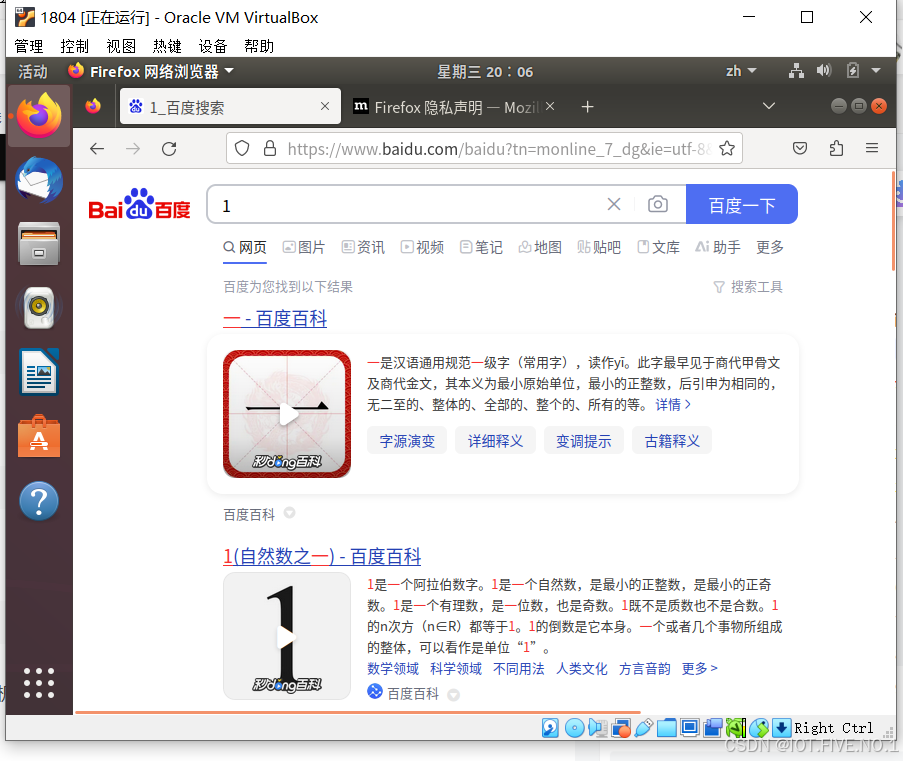The width and height of the screenshot is (903, 761).
Task: Open VirtualBox 视图 menu
Action: (x=121, y=46)
